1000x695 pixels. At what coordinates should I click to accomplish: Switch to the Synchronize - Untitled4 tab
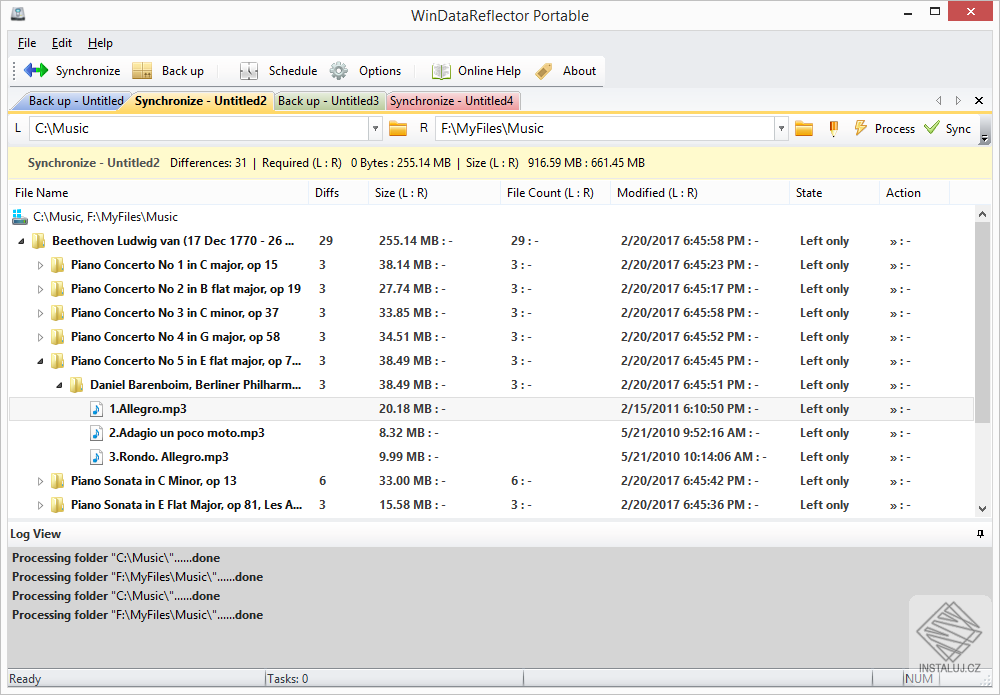(x=452, y=101)
